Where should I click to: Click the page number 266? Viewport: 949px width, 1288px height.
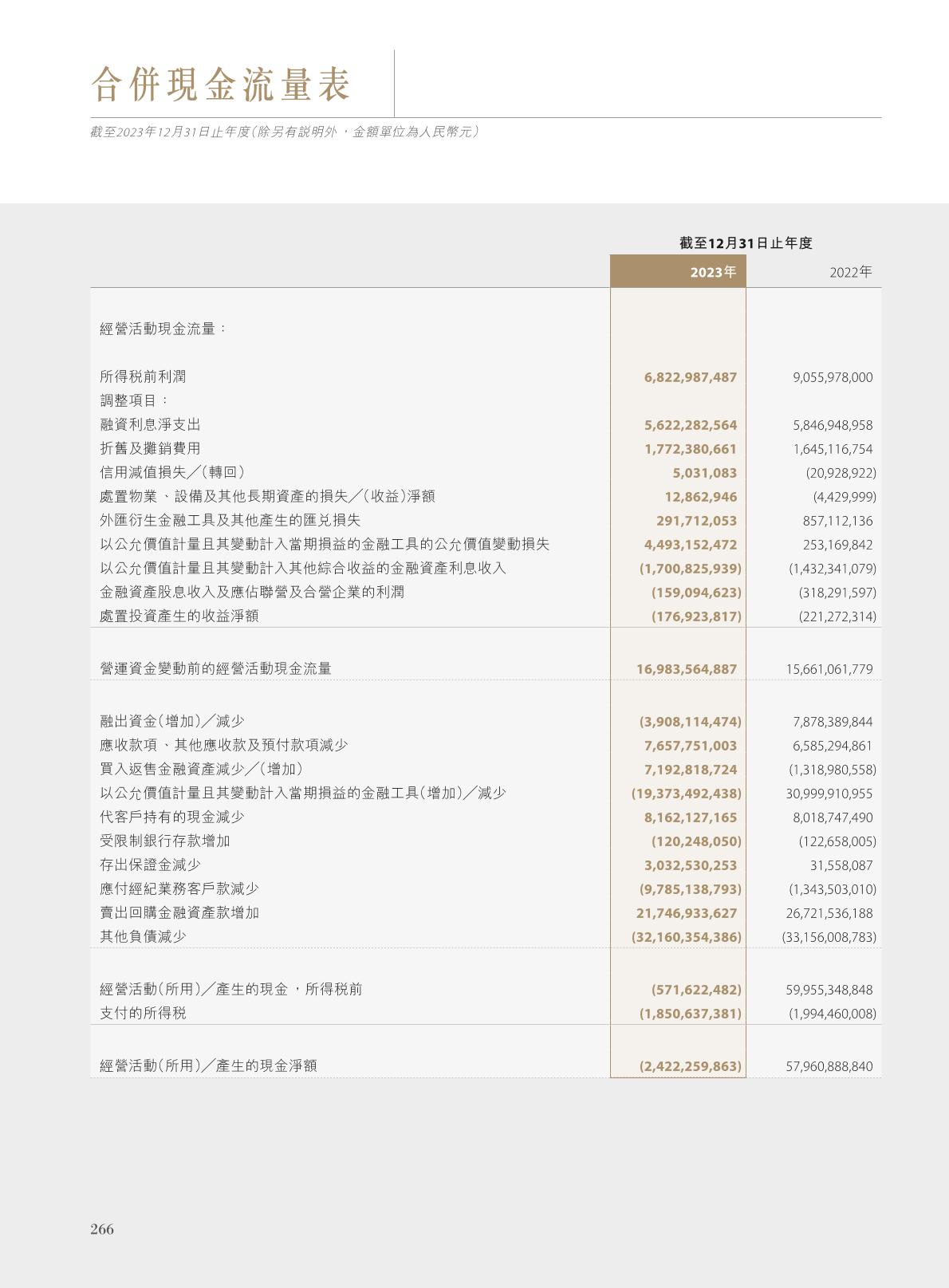pyautogui.click(x=102, y=1229)
